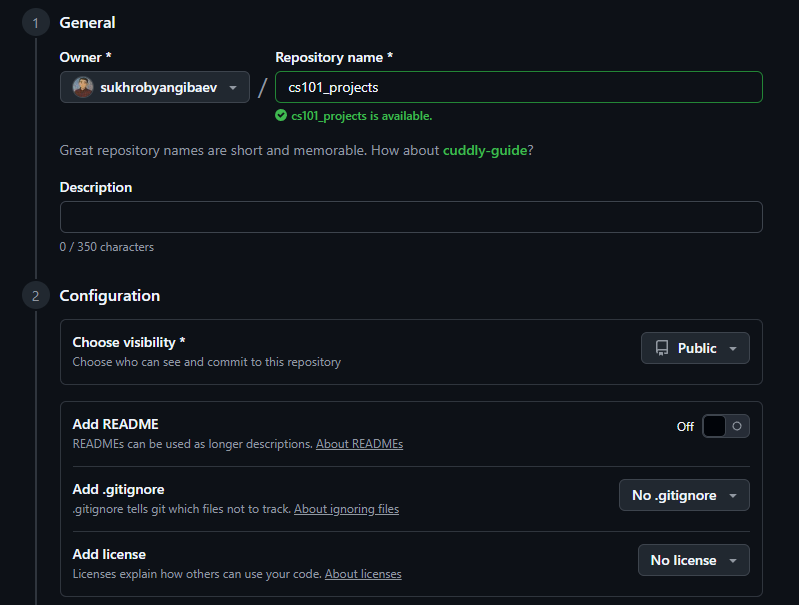Click the step 1 circle badge
The height and width of the screenshot is (605, 799).
tap(35, 23)
